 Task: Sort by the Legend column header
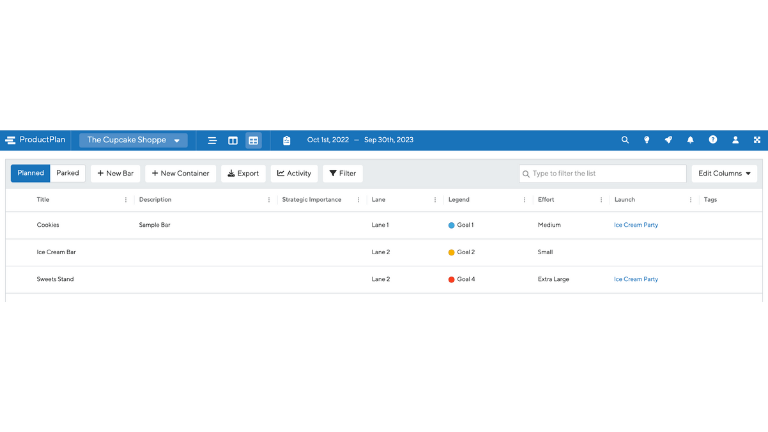click(x=459, y=200)
